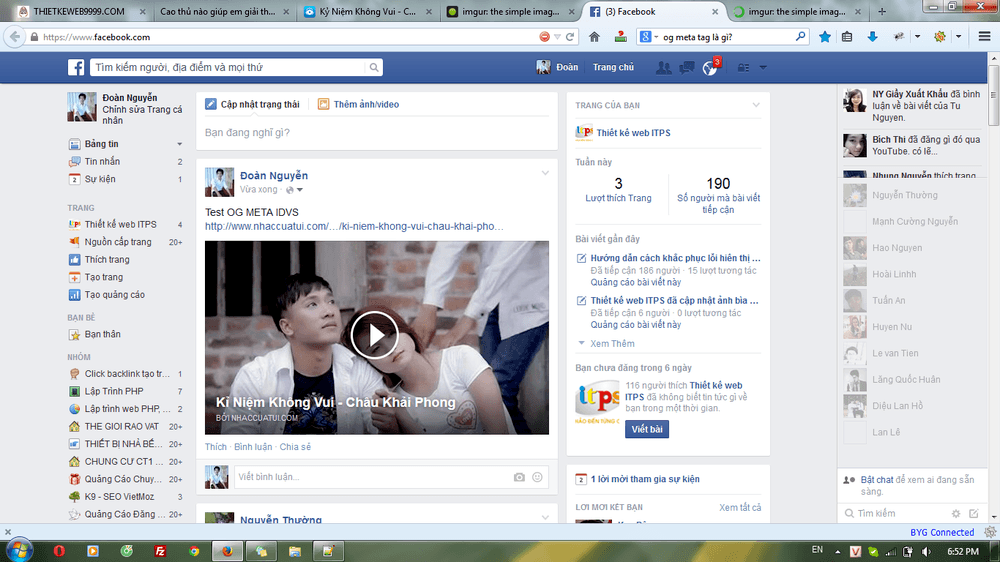Open privacy shortcuts icon
This screenshot has width=1000, height=562.
pos(744,67)
